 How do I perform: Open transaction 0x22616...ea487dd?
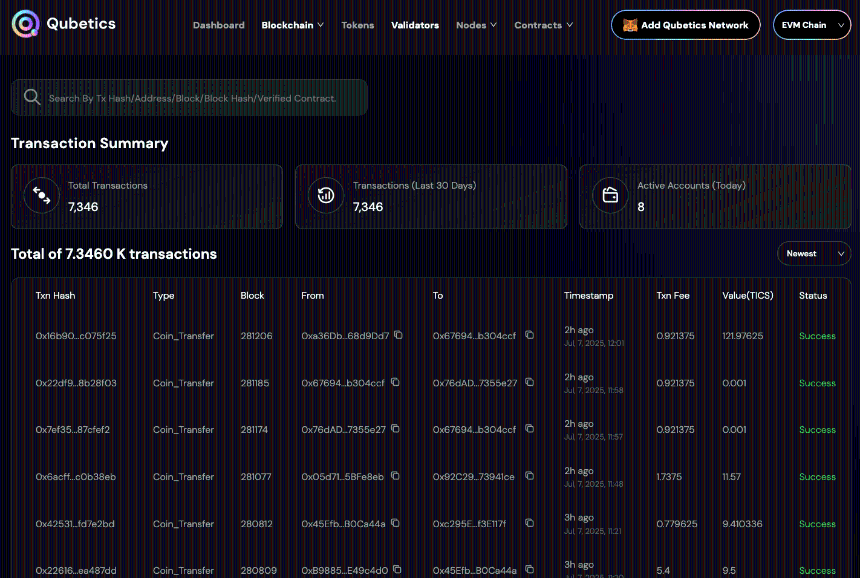[x=76, y=570]
